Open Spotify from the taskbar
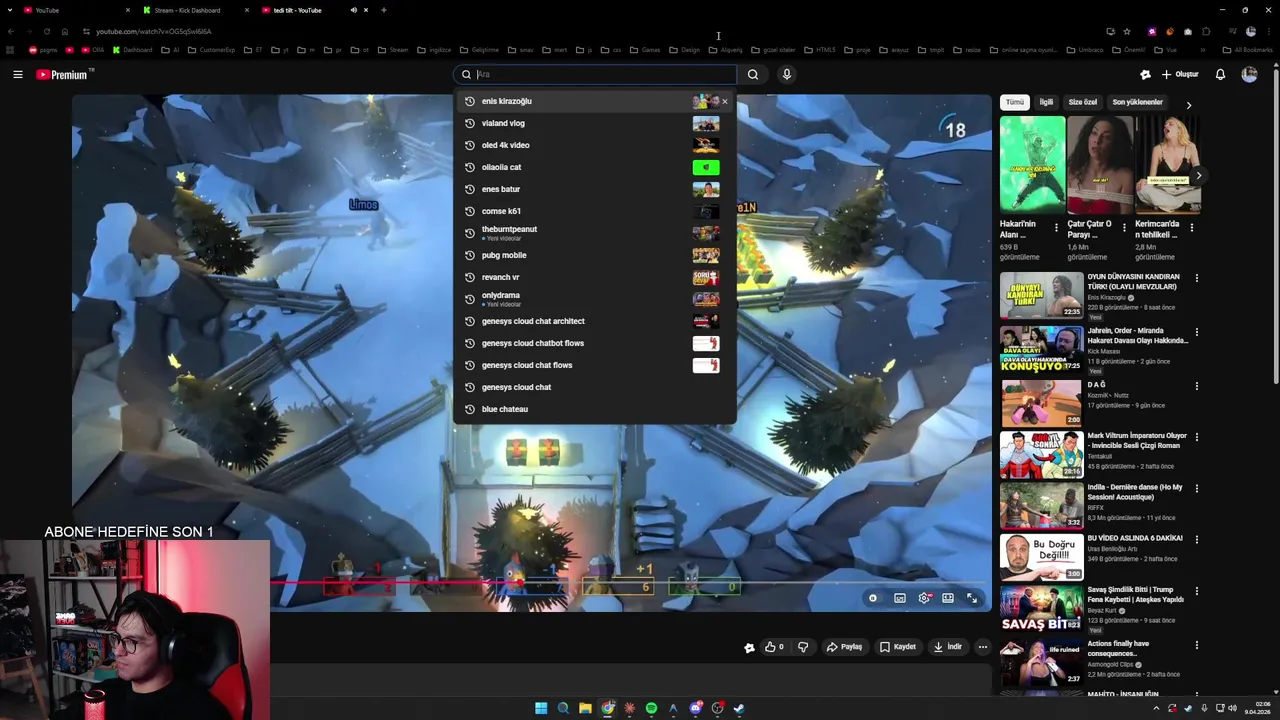This screenshot has height=720, width=1280. click(651, 708)
